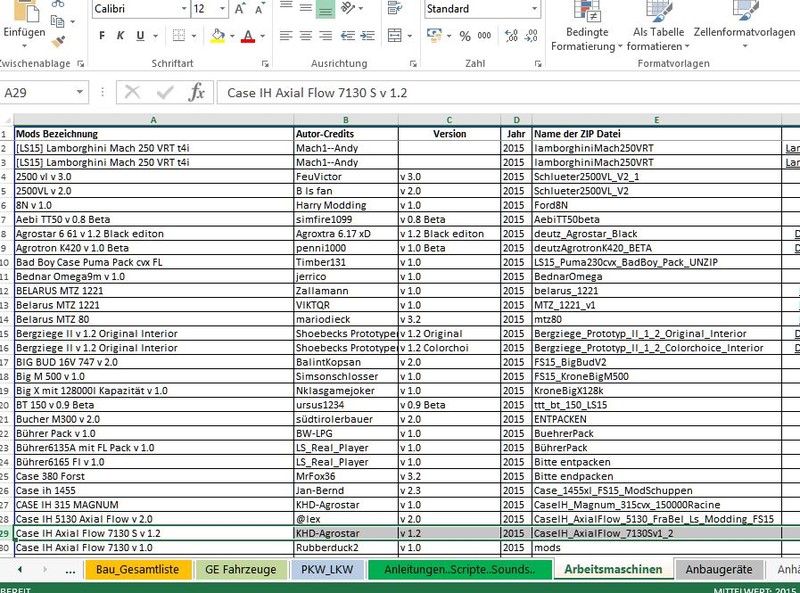Click the insert function fx icon
The height and width of the screenshot is (593, 800).
pos(197,93)
